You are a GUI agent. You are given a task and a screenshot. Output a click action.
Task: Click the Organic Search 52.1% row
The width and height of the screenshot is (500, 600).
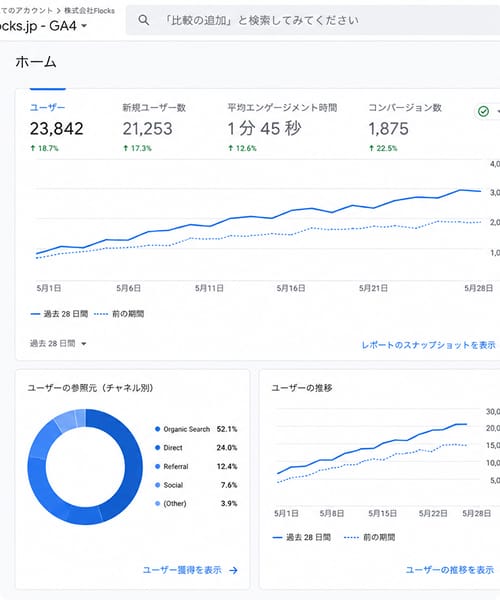point(196,429)
